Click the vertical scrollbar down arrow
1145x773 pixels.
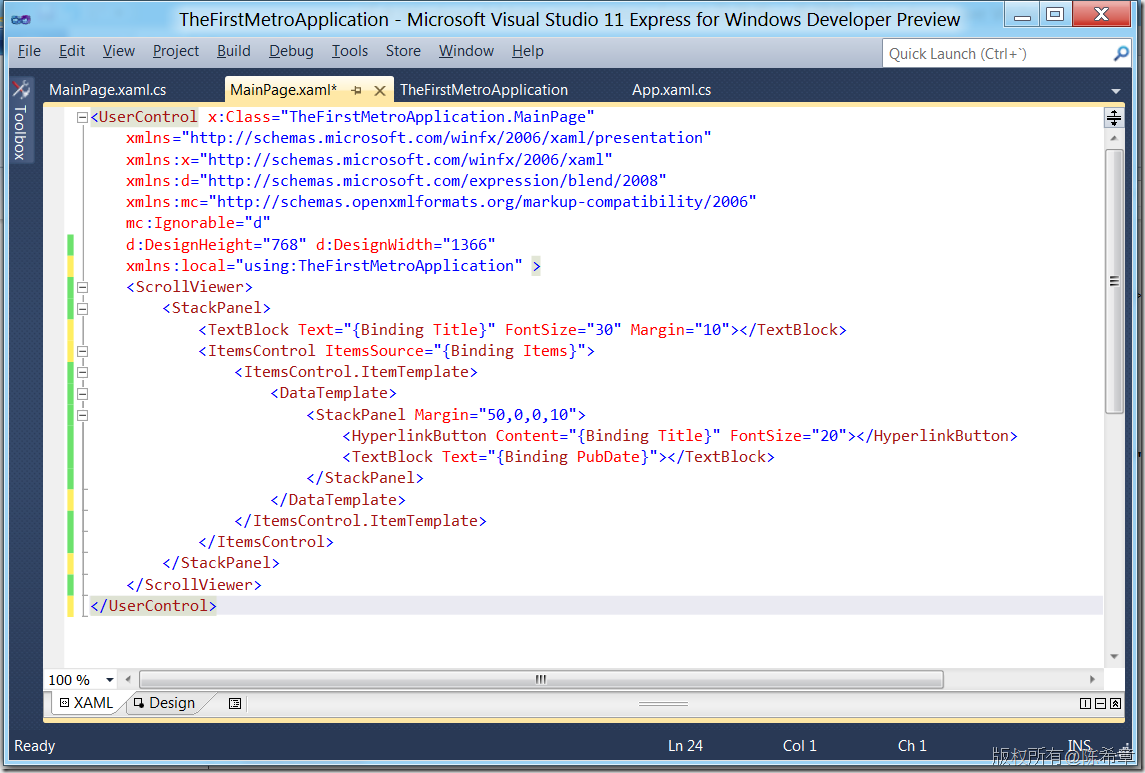[1114, 656]
